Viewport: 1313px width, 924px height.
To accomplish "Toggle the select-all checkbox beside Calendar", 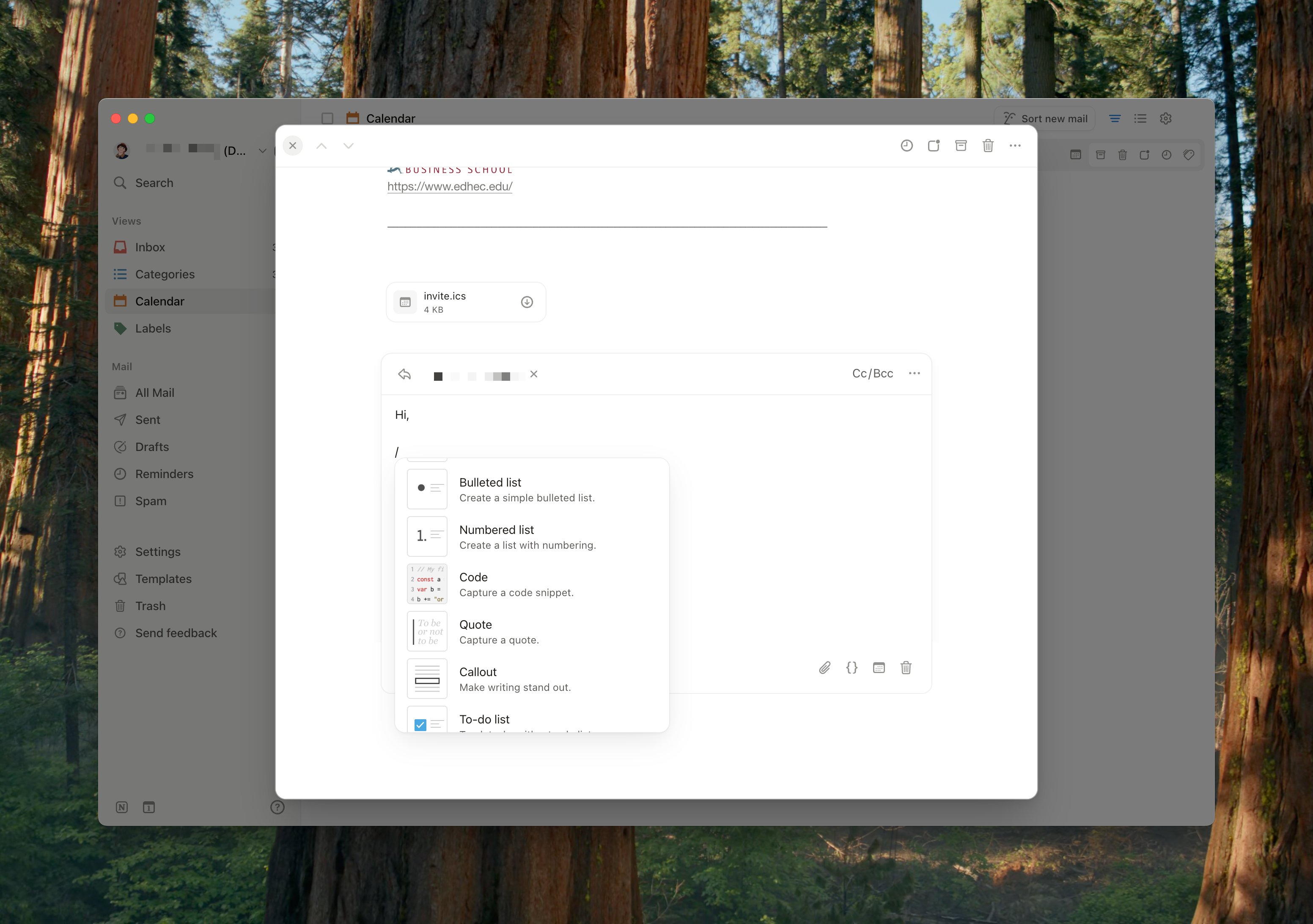I will 327,118.
